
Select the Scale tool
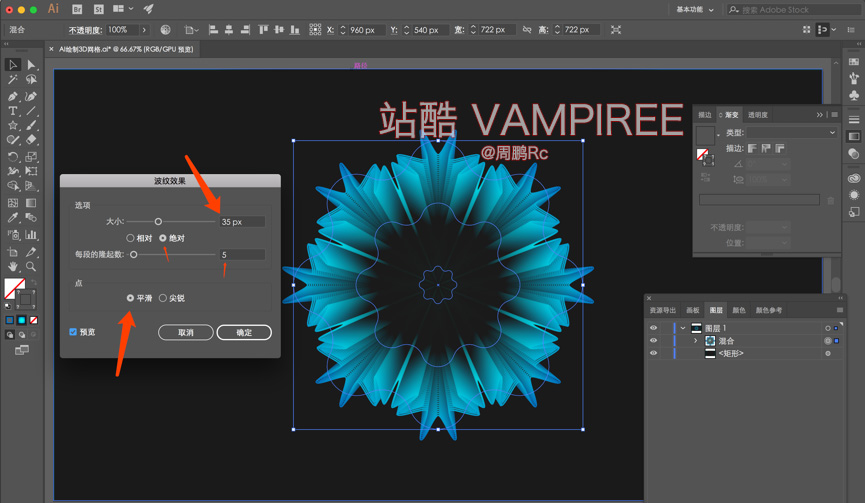[31, 157]
